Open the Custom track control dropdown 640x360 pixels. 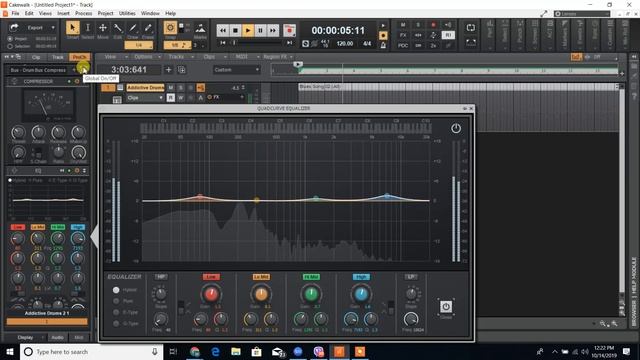(x=236, y=70)
